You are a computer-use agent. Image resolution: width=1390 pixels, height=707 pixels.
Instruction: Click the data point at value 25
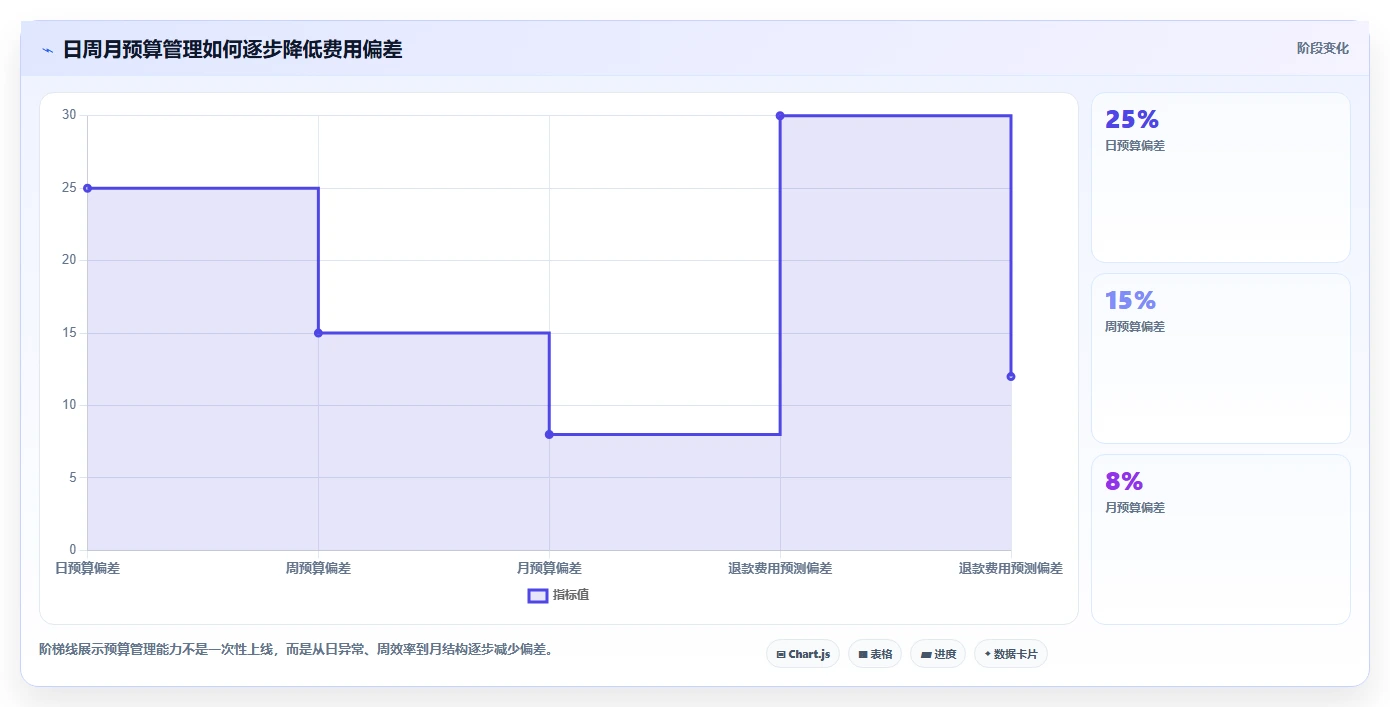(88, 188)
